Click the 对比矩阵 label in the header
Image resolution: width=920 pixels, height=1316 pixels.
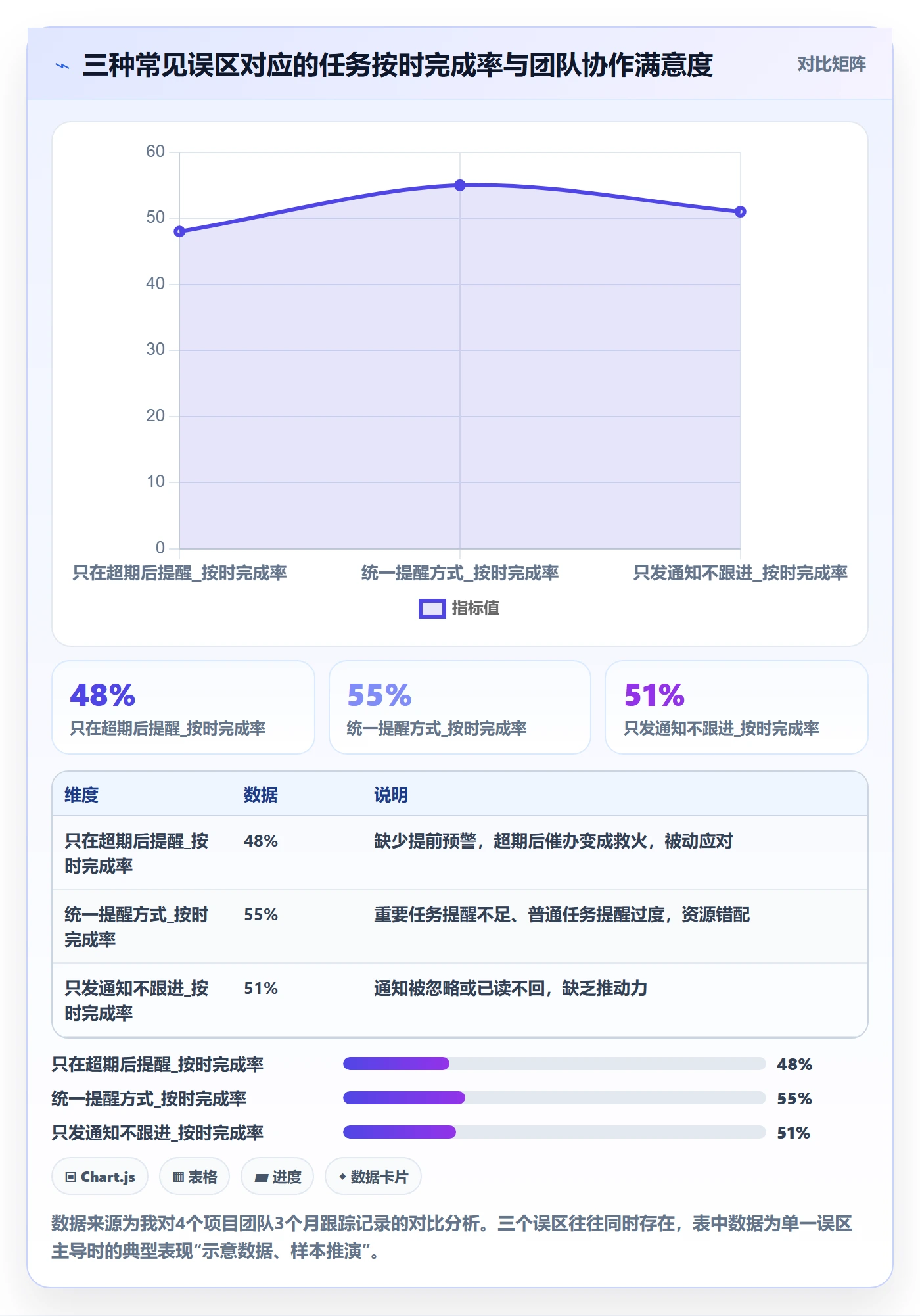tap(831, 64)
